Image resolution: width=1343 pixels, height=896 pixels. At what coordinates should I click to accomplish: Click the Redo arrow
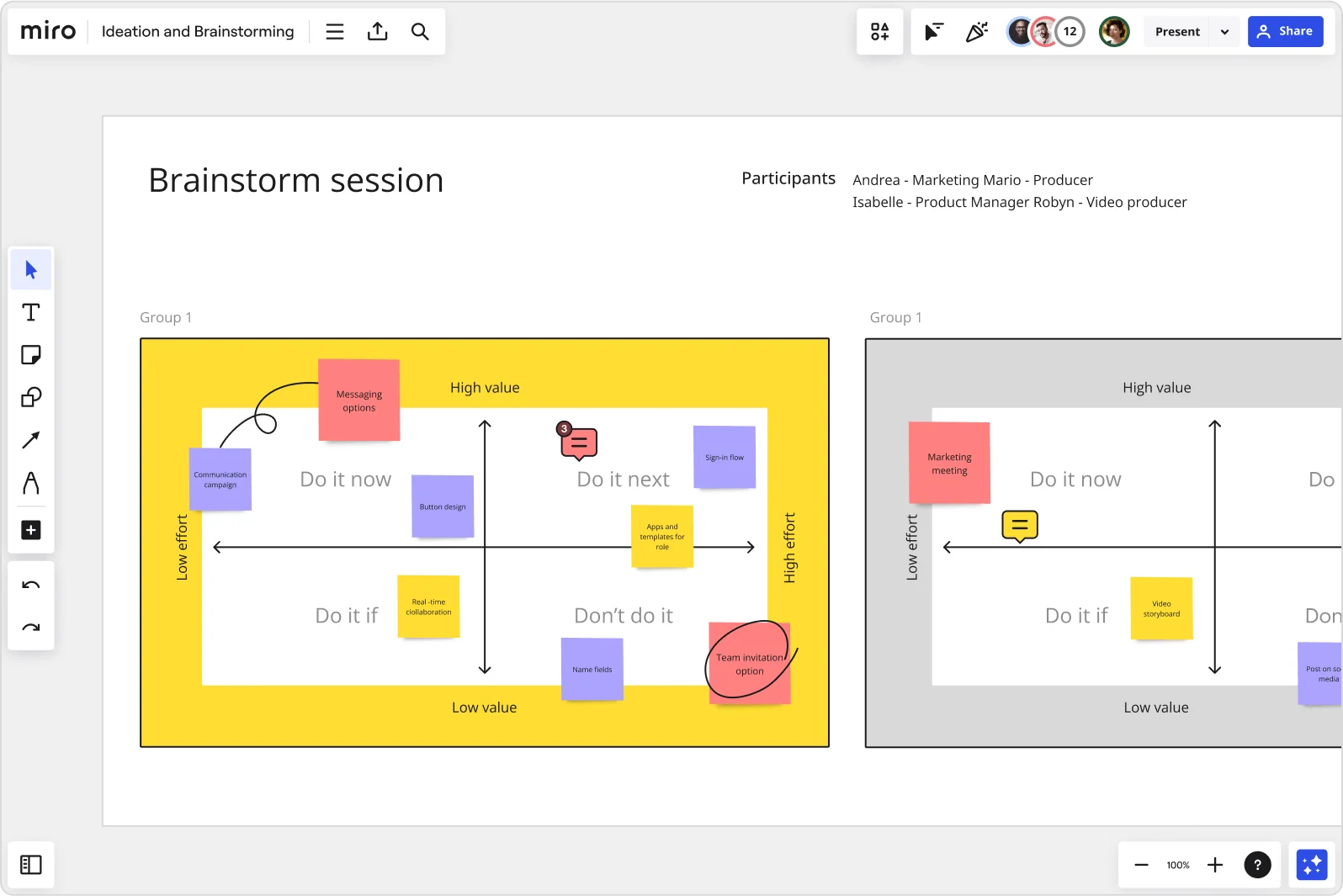[31, 628]
